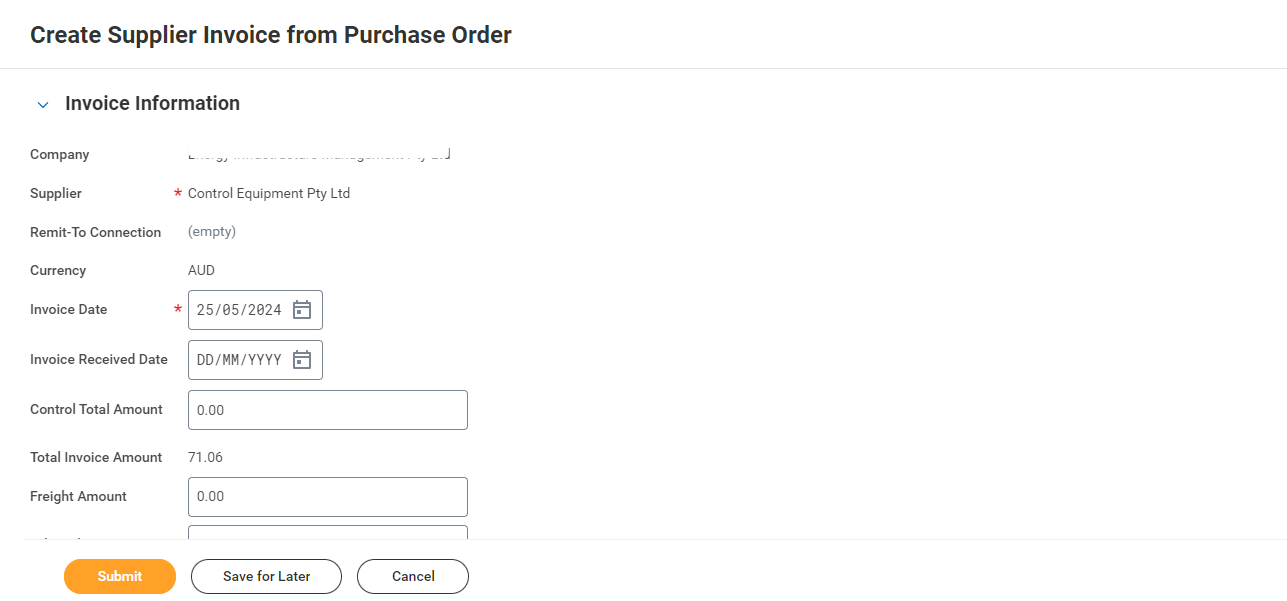Click the Control Total Amount label

click(x=96, y=410)
